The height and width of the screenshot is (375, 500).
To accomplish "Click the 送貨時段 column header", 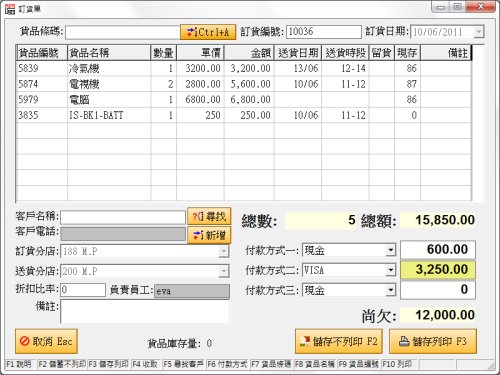I will [x=345, y=53].
